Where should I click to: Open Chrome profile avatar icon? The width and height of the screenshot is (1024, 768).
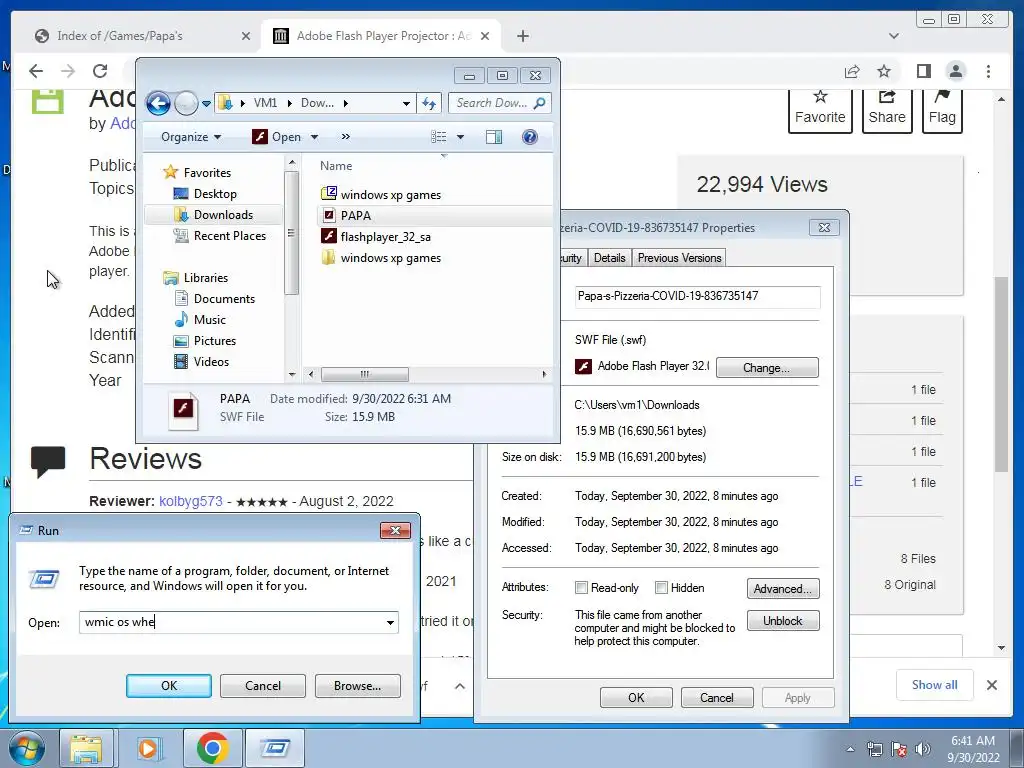point(955,71)
